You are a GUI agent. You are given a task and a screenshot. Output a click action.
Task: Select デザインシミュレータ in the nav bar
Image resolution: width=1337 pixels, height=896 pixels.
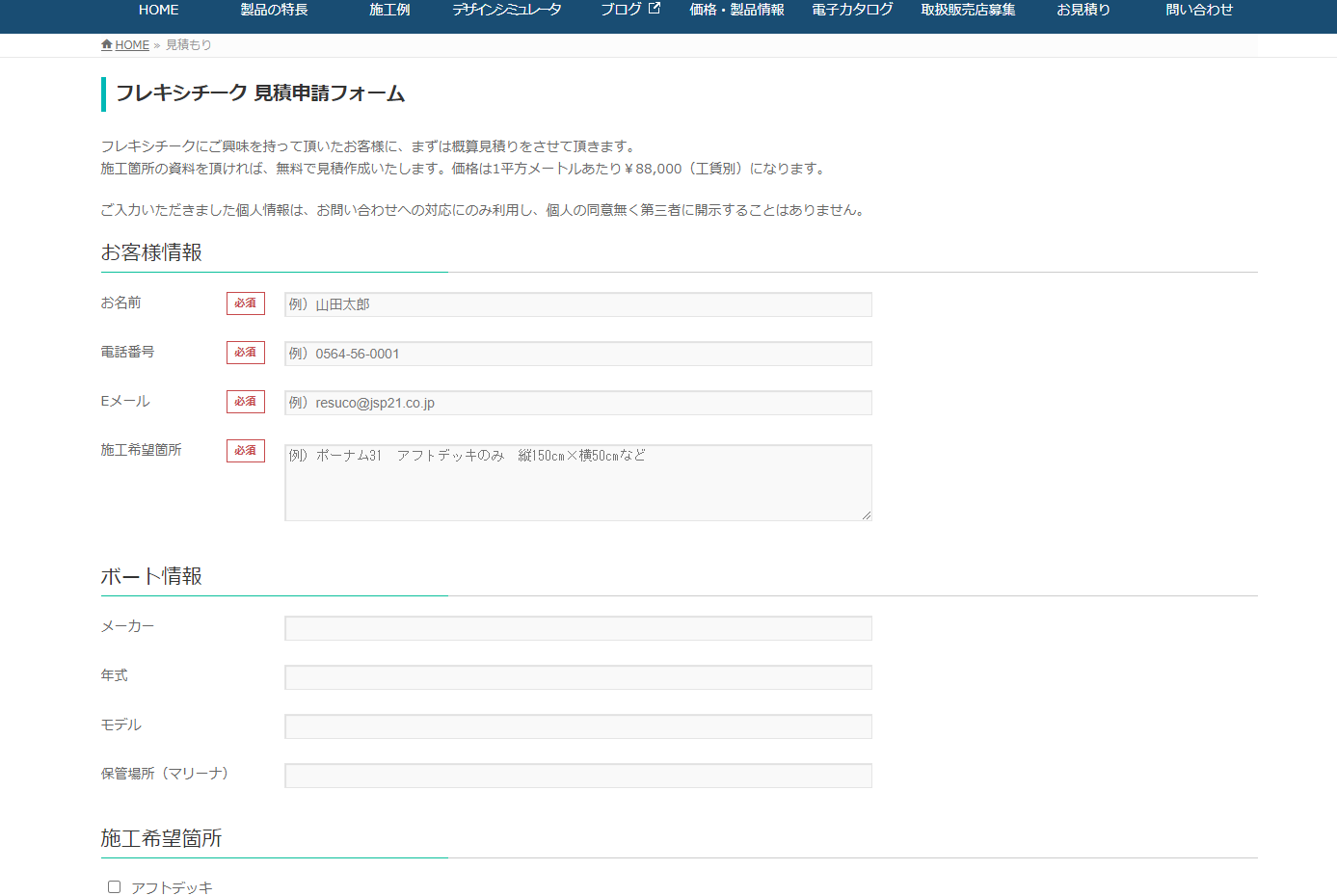(506, 10)
